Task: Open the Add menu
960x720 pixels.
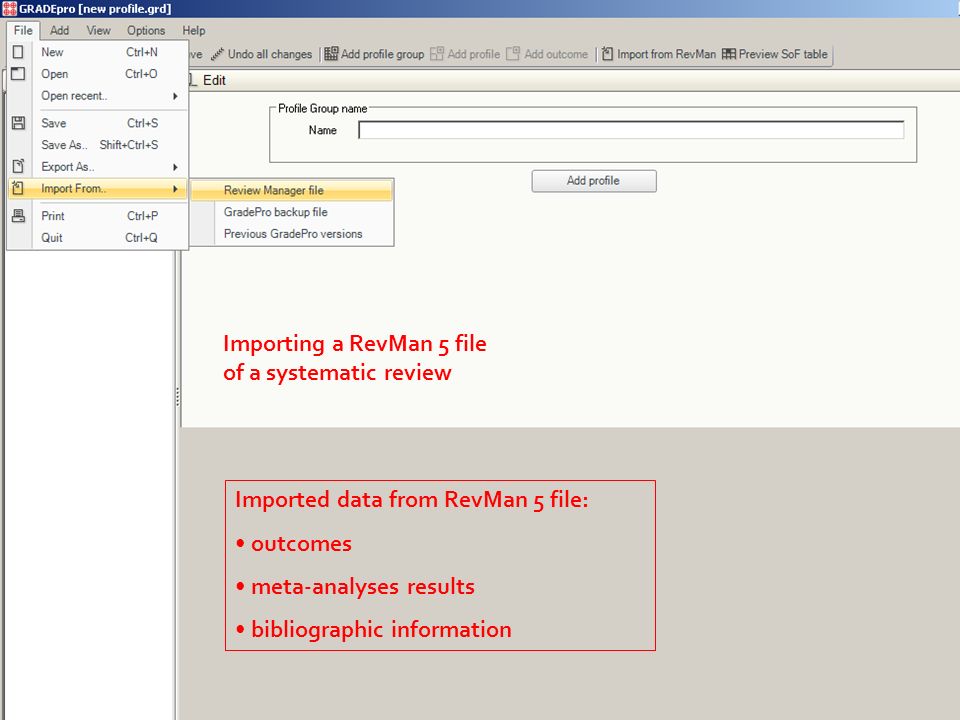Action: point(59,30)
